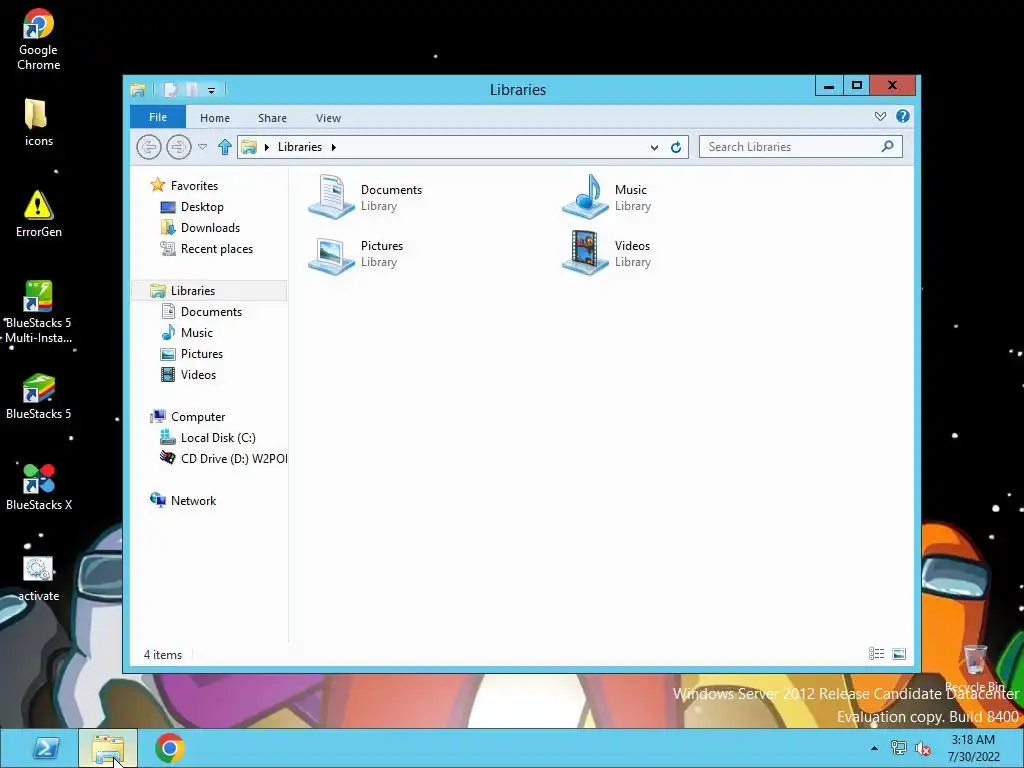Open the File tab
This screenshot has height=768, width=1024.
[158, 117]
